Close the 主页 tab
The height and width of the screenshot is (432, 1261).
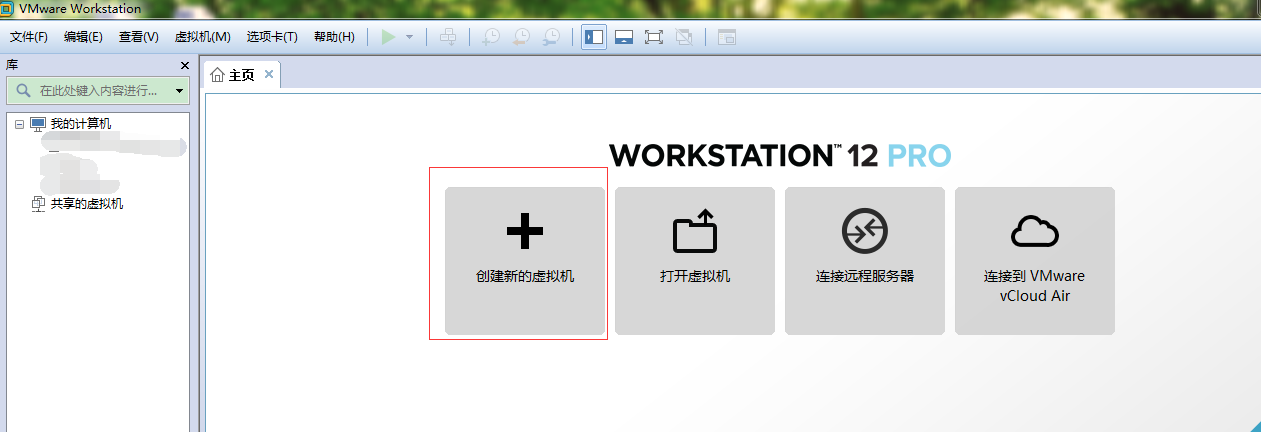269,74
